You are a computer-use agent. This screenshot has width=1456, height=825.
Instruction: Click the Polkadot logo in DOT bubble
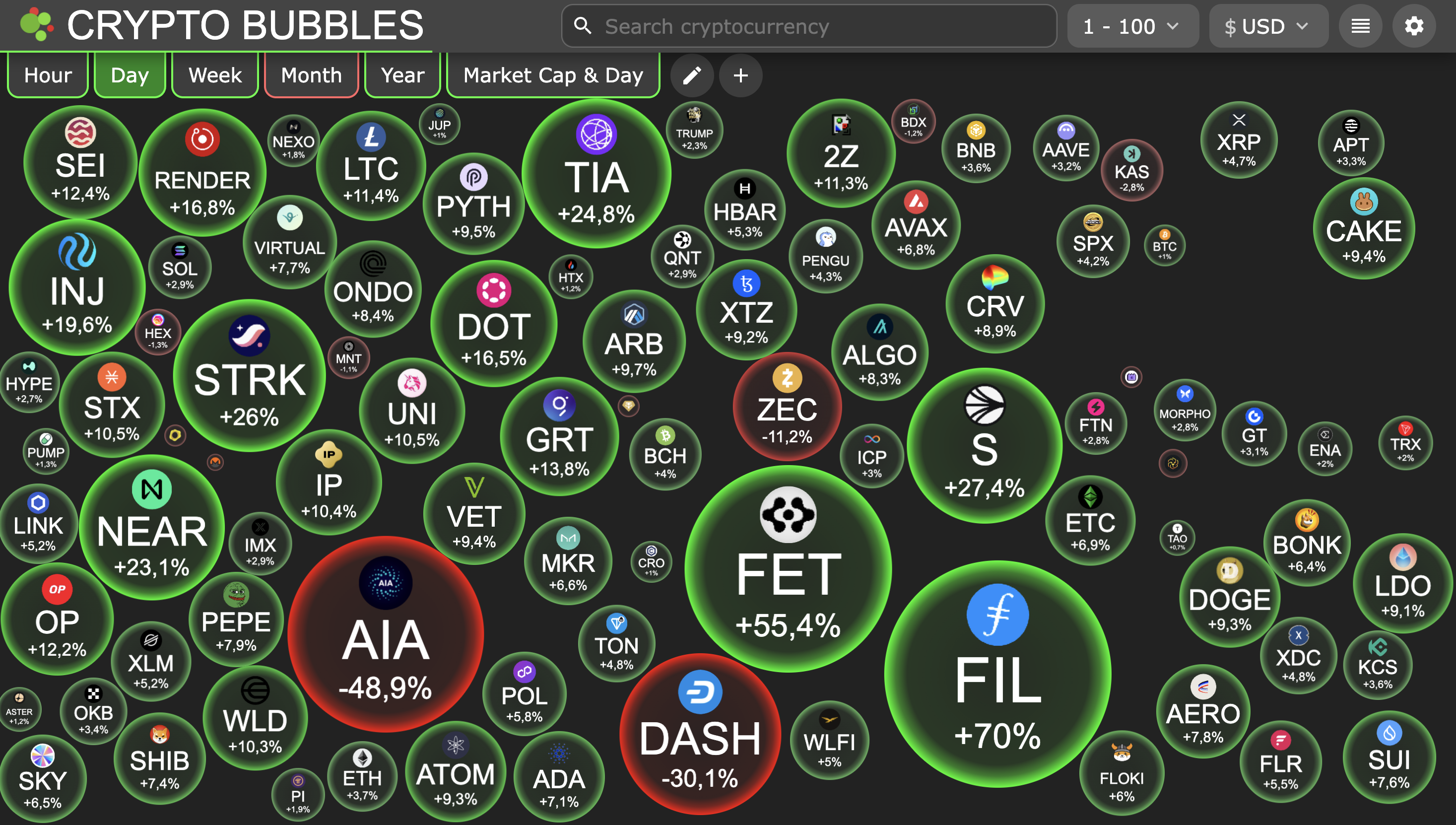click(493, 290)
